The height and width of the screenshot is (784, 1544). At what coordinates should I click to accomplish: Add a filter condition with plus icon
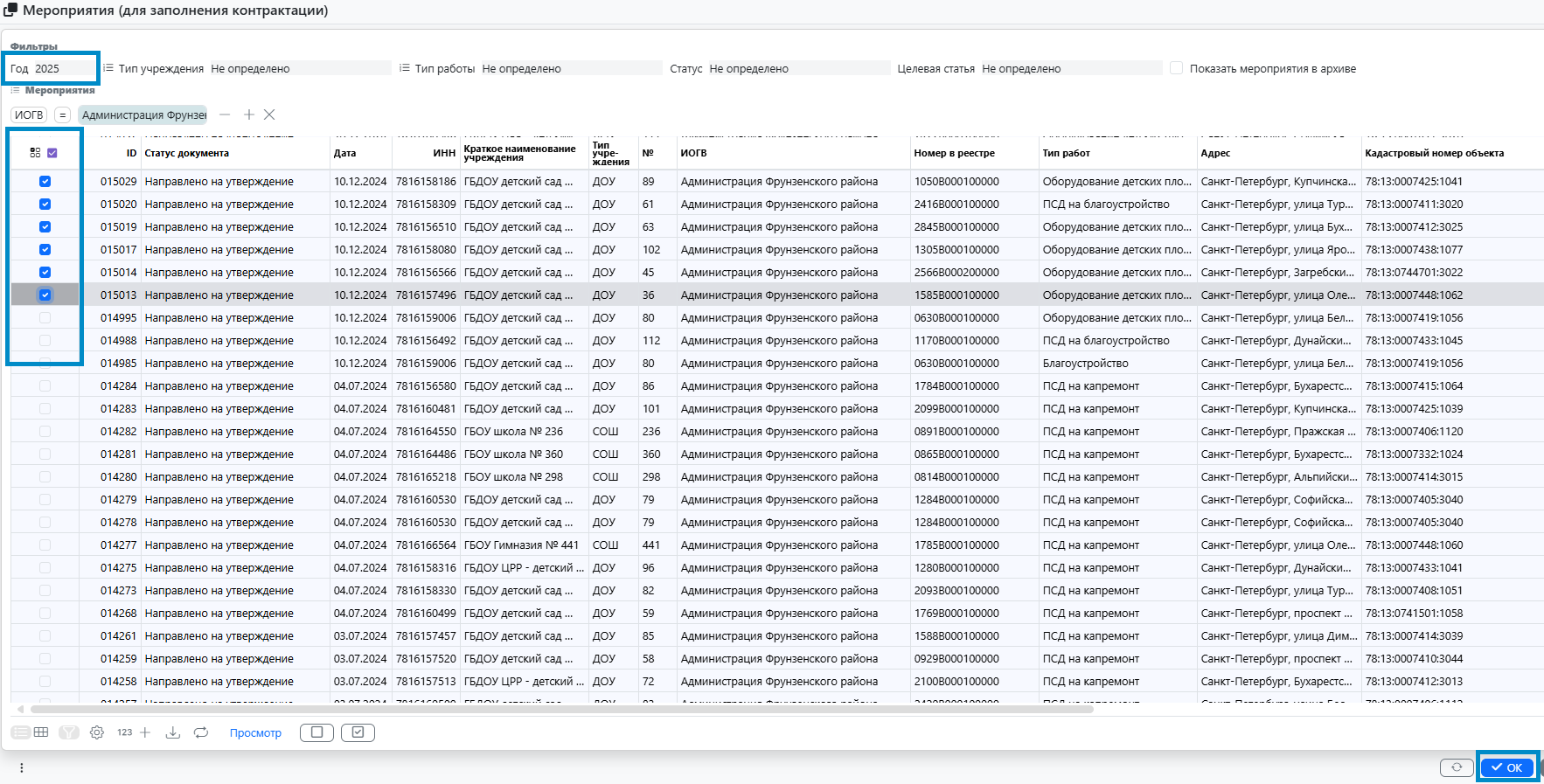249,114
